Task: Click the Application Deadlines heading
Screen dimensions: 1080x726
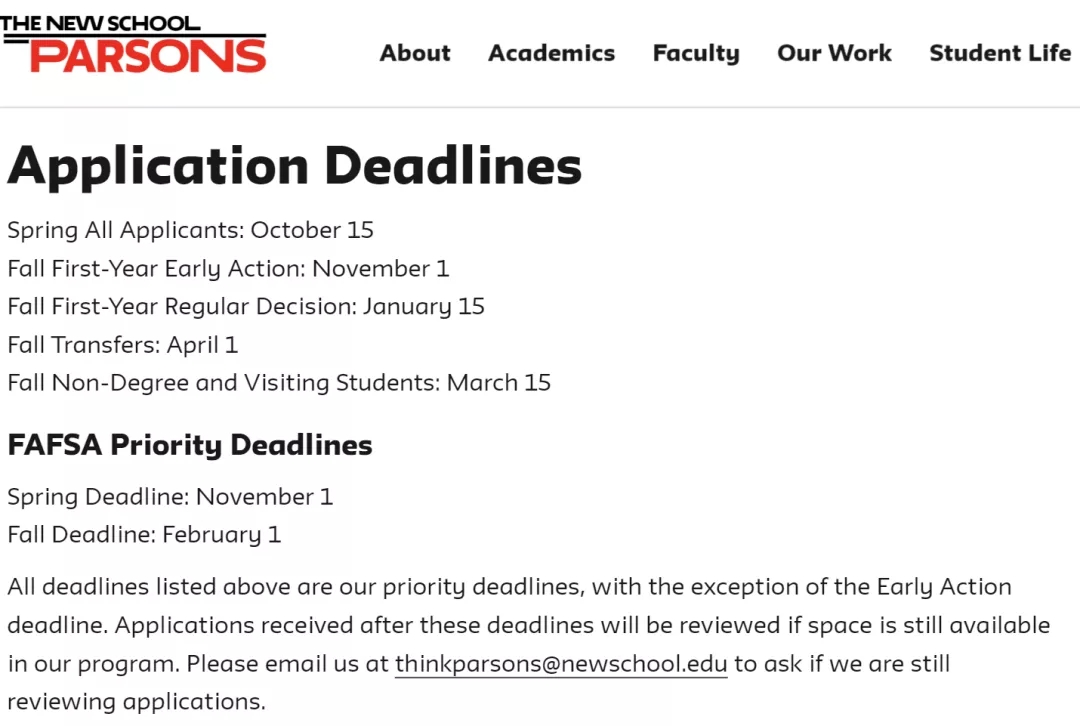Action: pyautogui.click(x=294, y=166)
